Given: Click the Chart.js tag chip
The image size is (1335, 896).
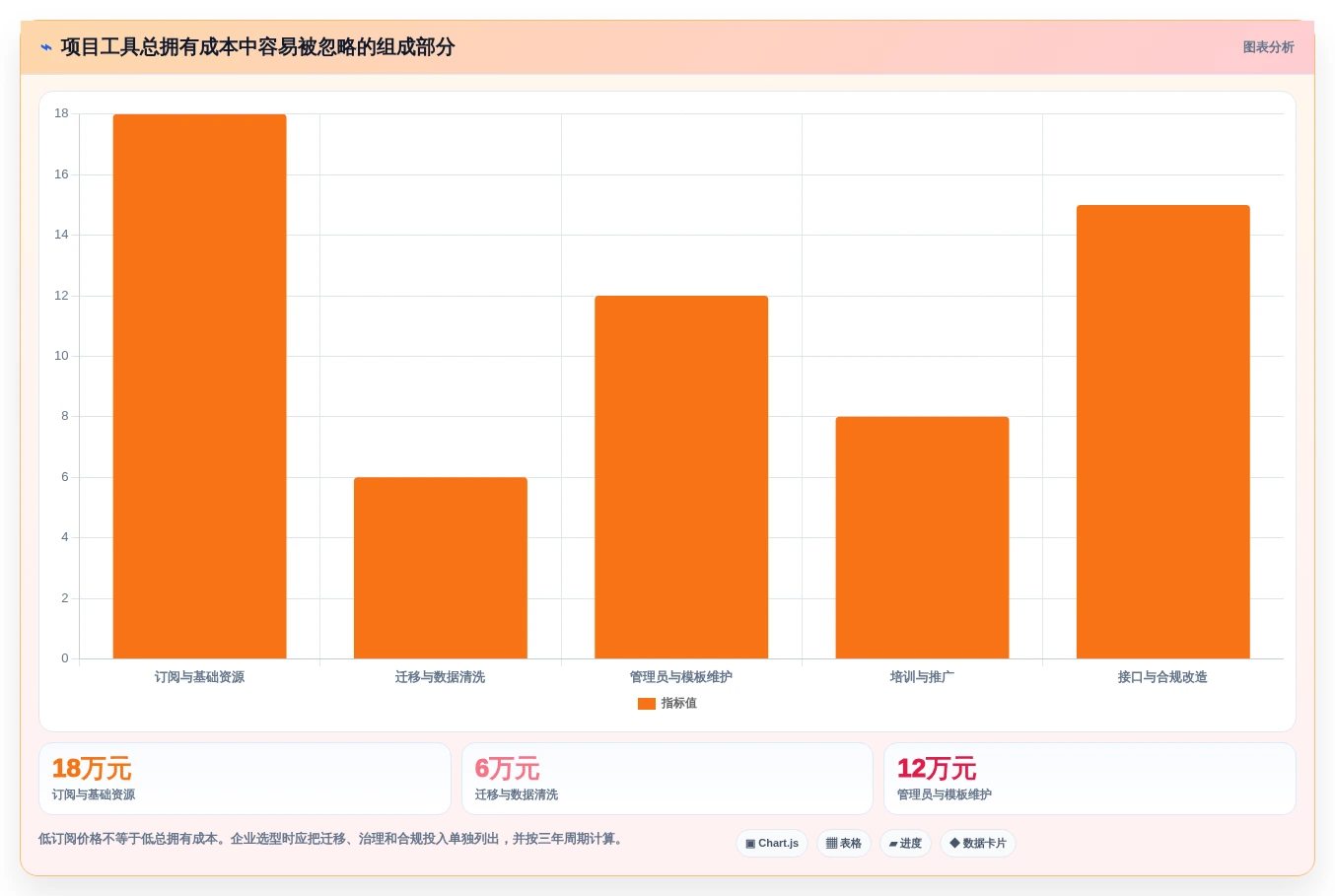Looking at the screenshot, I should pos(772,844).
